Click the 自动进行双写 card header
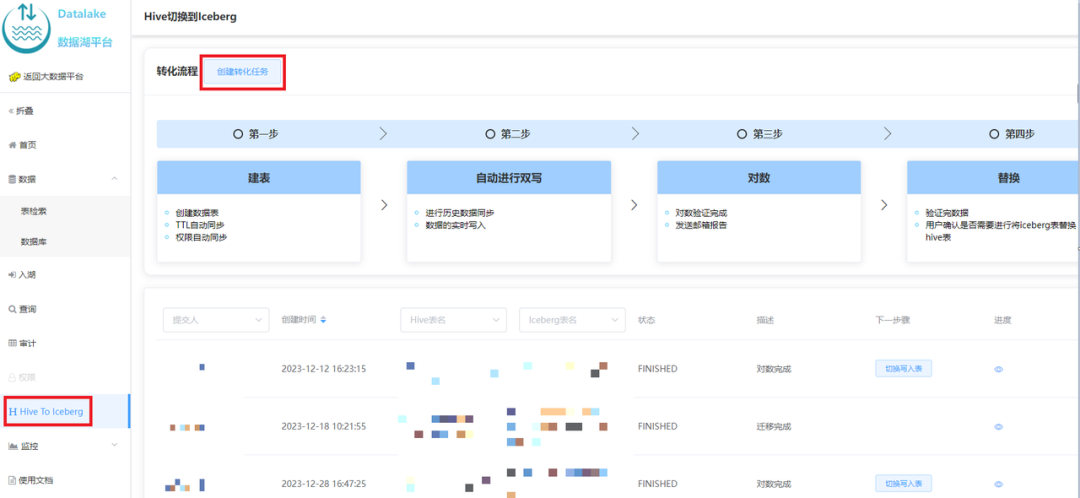 (x=509, y=178)
